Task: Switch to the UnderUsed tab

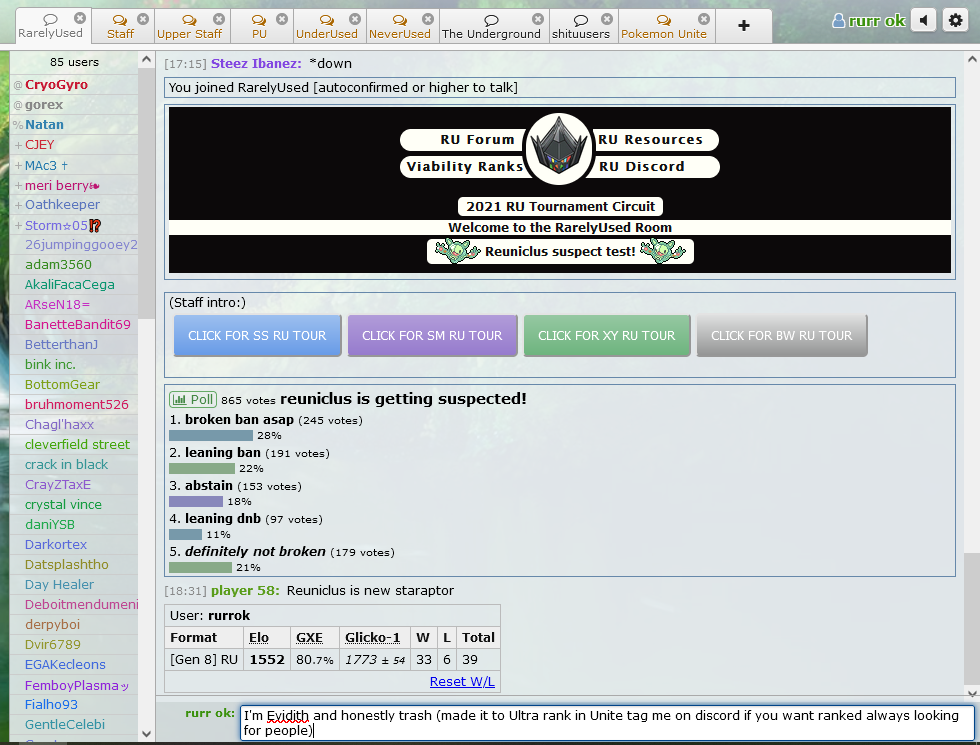Action: pyautogui.click(x=327, y=27)
